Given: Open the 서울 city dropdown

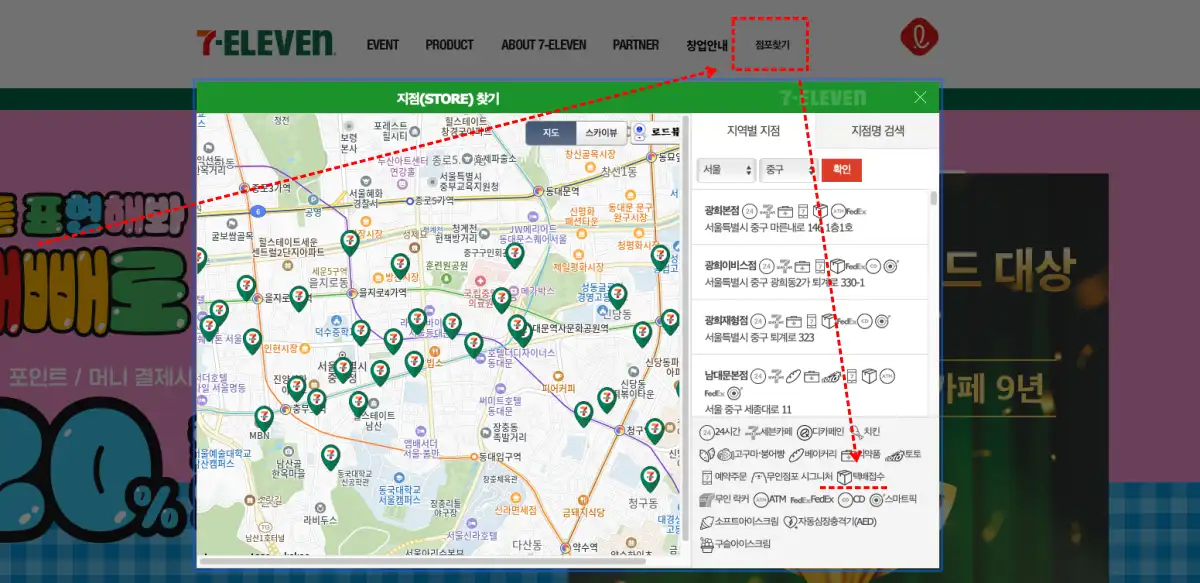Looking at the screenshot, I should coord(726,169).
